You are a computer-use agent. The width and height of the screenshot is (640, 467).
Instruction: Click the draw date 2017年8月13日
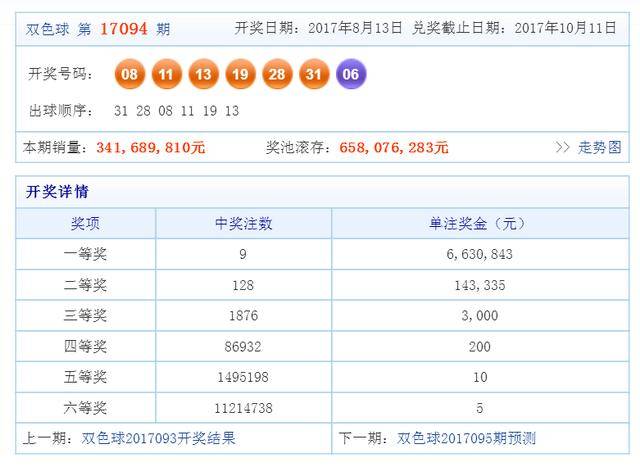point(355,28)
